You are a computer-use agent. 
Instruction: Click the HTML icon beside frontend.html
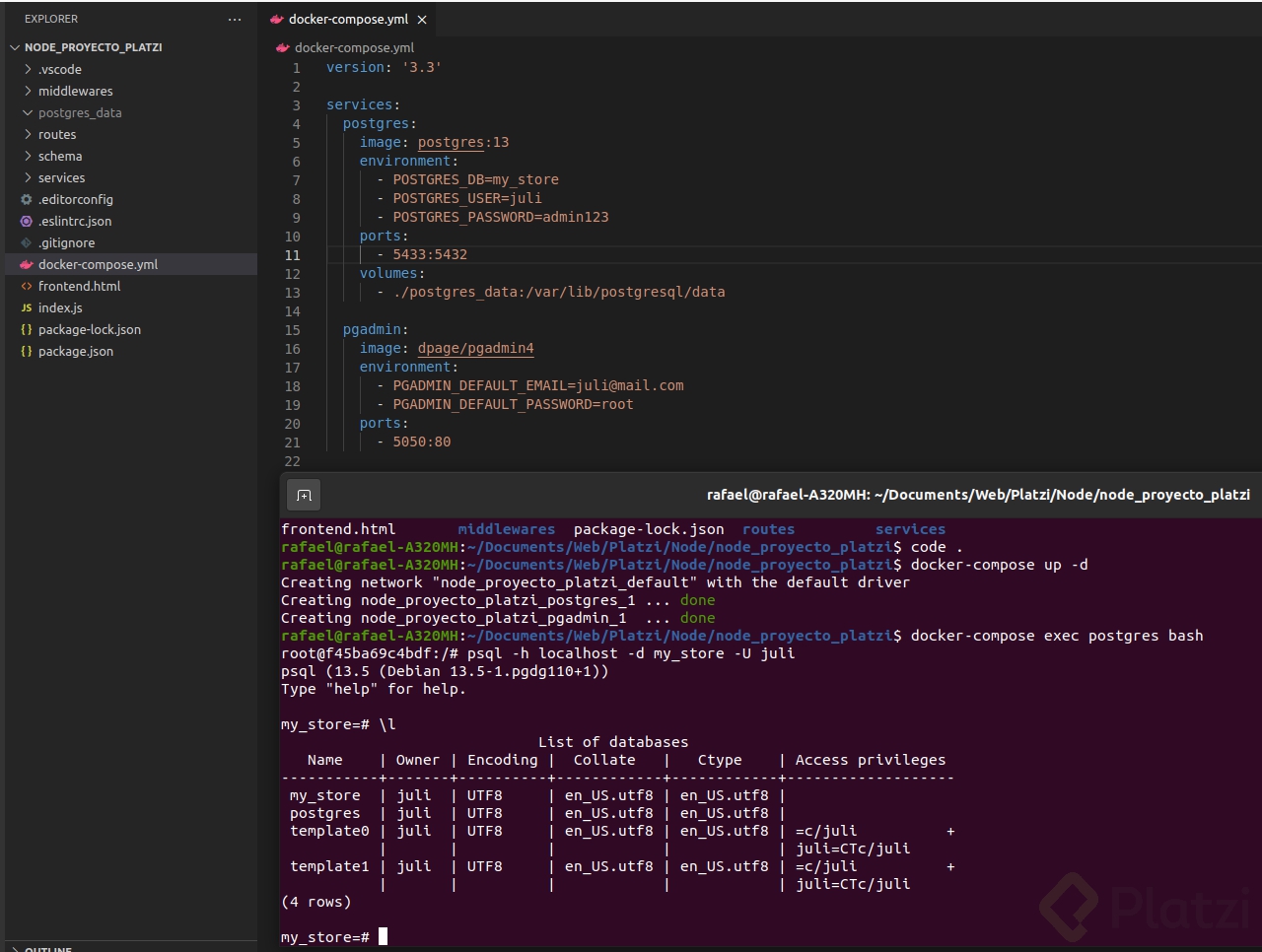click(x=27, y=286)
